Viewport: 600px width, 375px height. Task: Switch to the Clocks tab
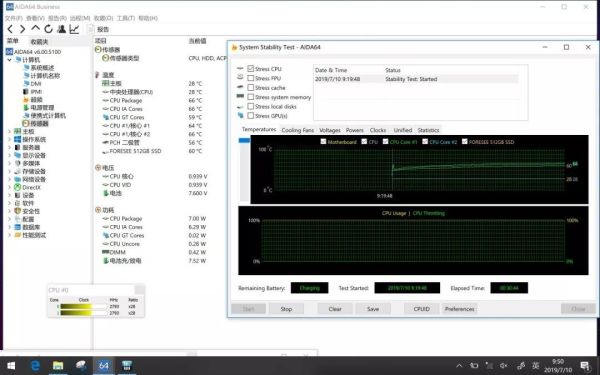coord(378,130)
